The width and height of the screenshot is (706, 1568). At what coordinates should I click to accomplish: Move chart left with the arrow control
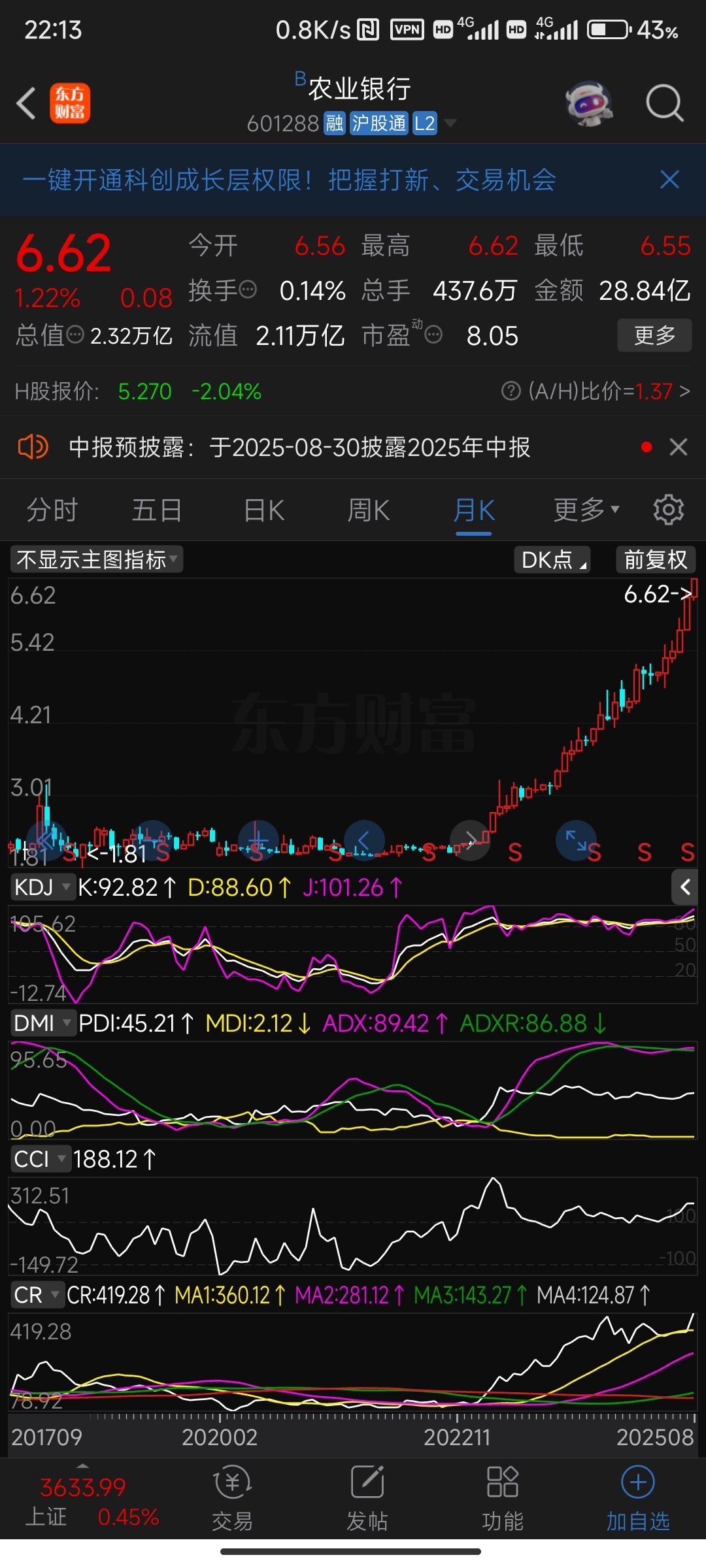pos(364,840)
